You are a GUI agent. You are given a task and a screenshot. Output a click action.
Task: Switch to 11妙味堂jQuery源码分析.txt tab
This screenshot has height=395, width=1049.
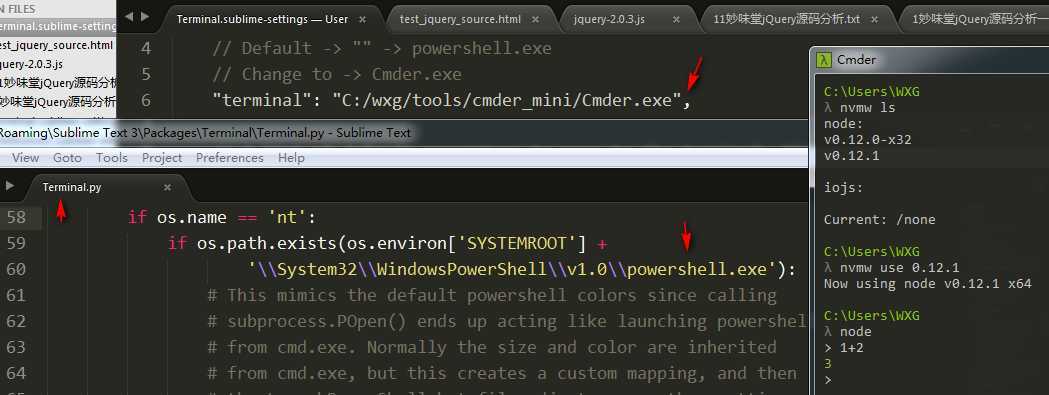pyautogui.click(x=786, y=19)
